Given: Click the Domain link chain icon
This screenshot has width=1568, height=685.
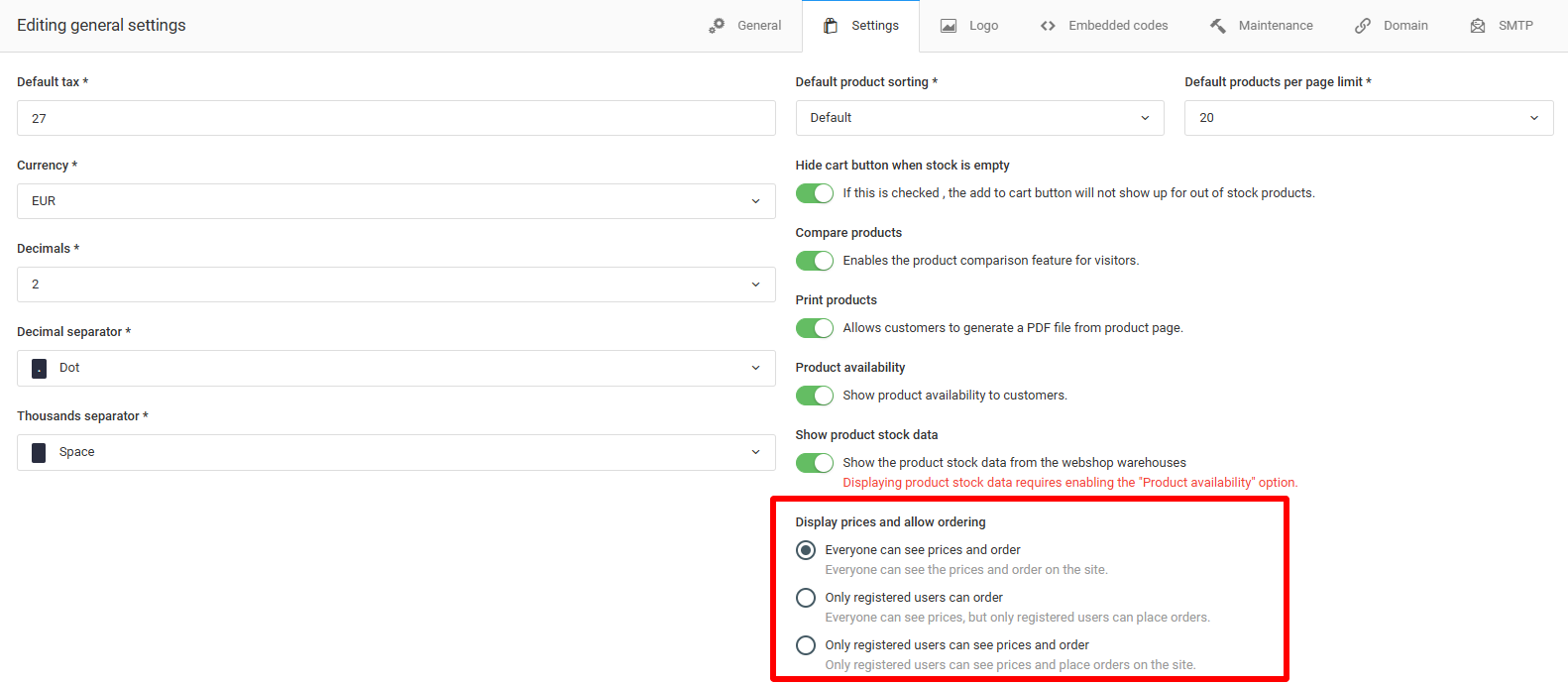Looking at the screenshot, I should (1363, 26).
